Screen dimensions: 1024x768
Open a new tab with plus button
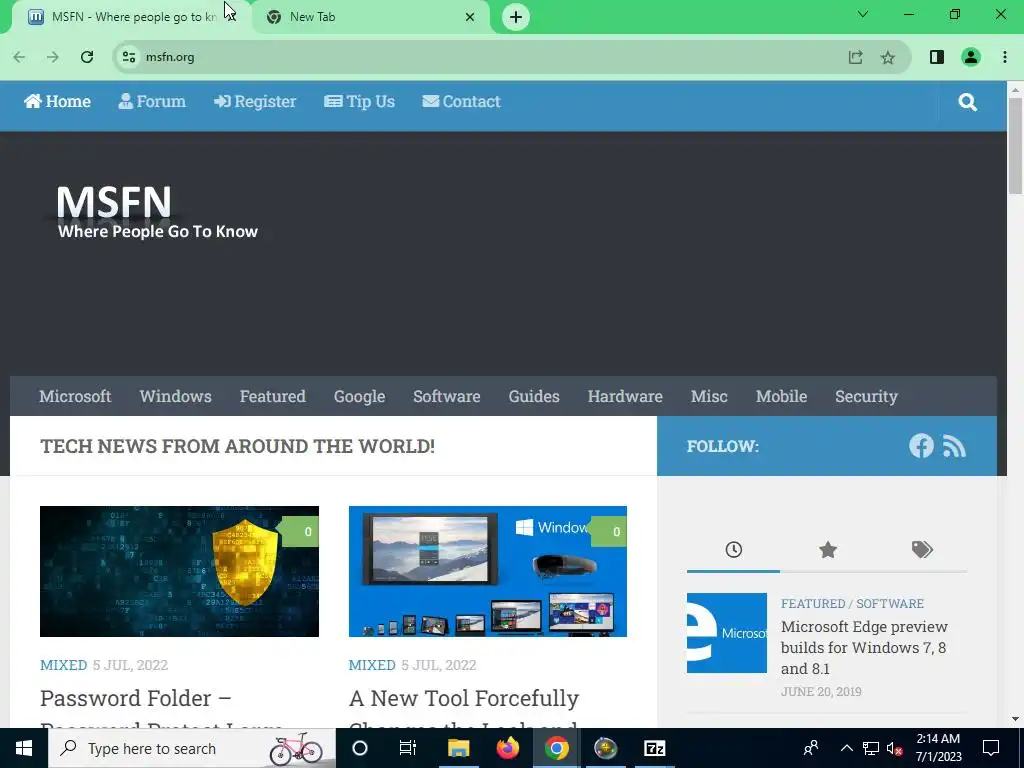(x=516, y=17)
